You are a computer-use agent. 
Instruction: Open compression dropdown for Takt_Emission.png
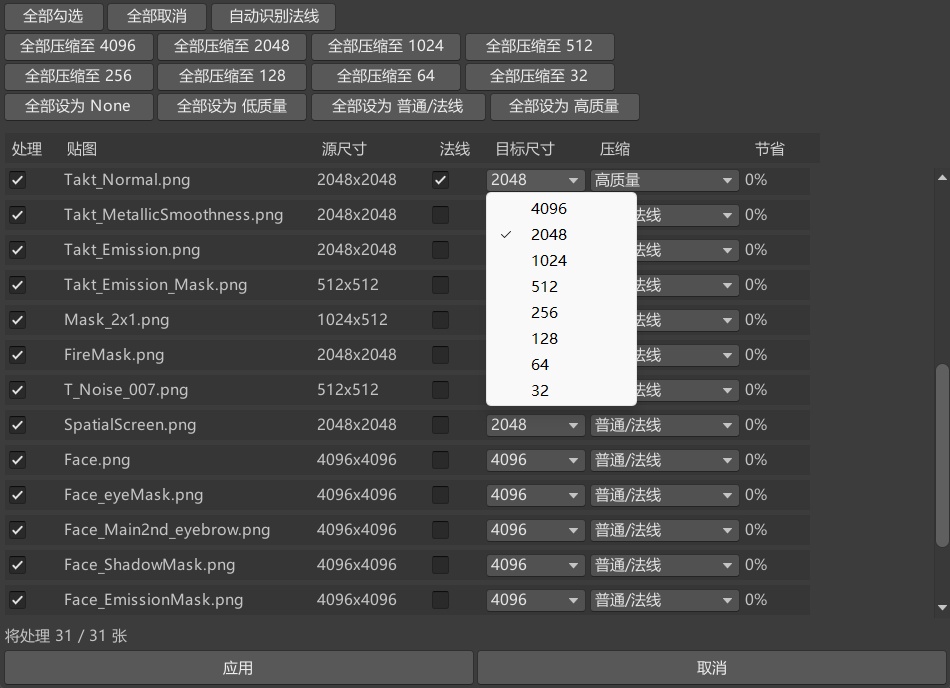coord(688,250)
